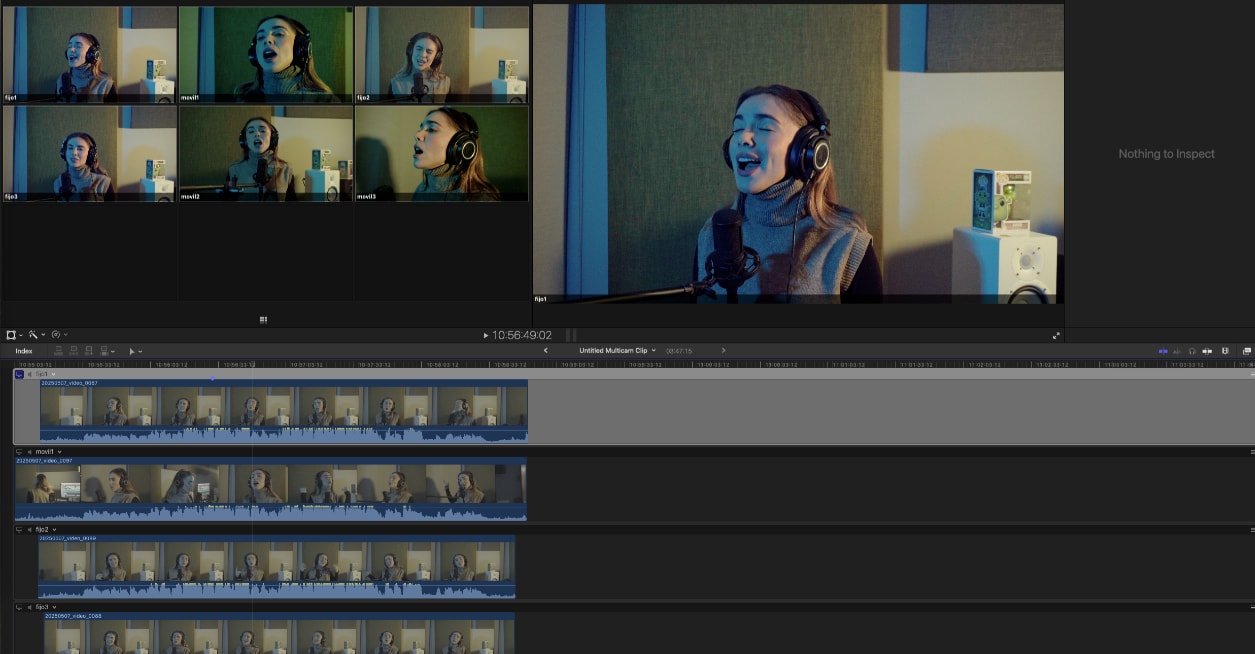Enable Solo using the headphones icon
The width and height of the screenshot is (1255, 654).
[1192, 351]
